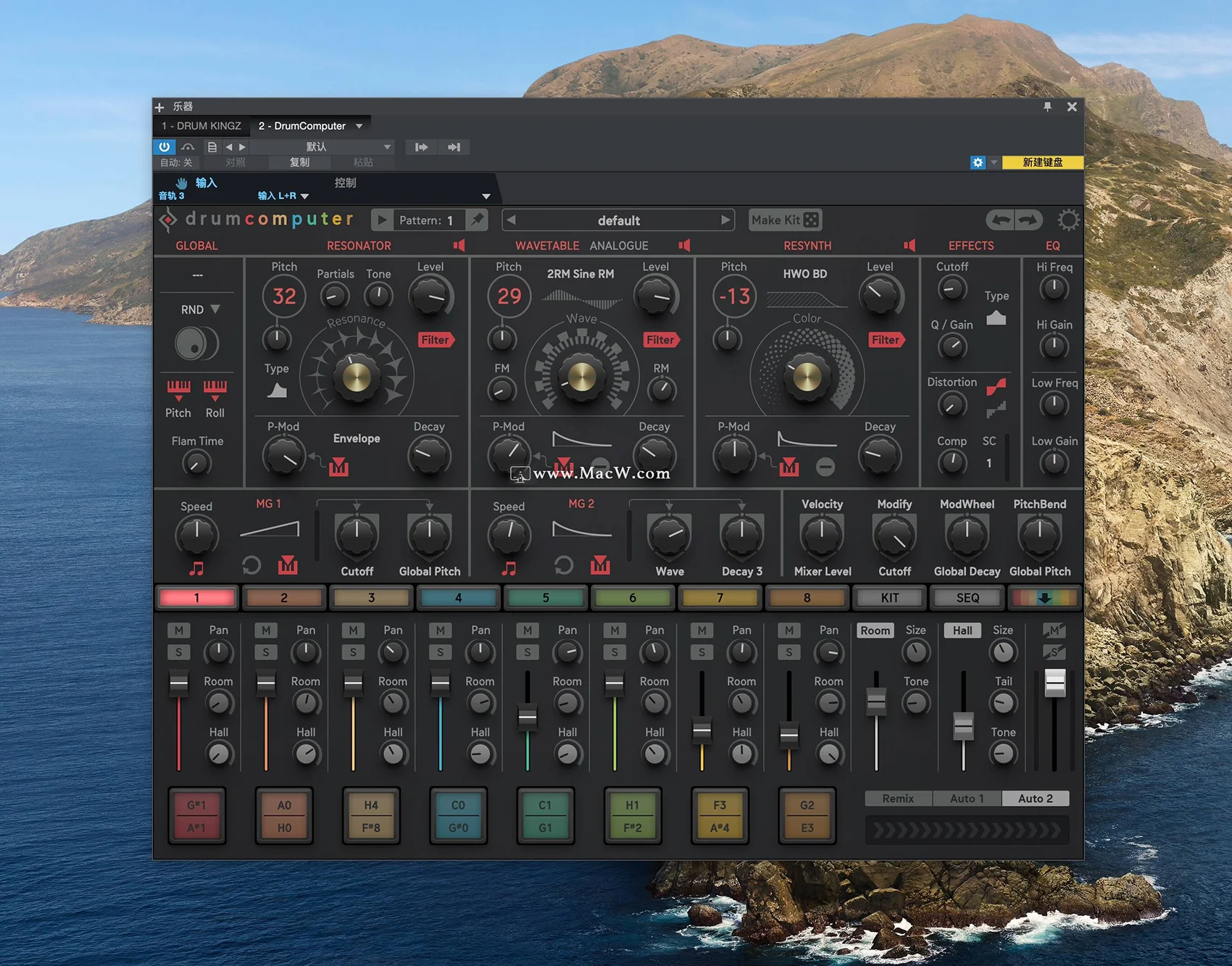Select the WAVETABLE tab
The image size is (1232, 966).
tap(547, 246)
